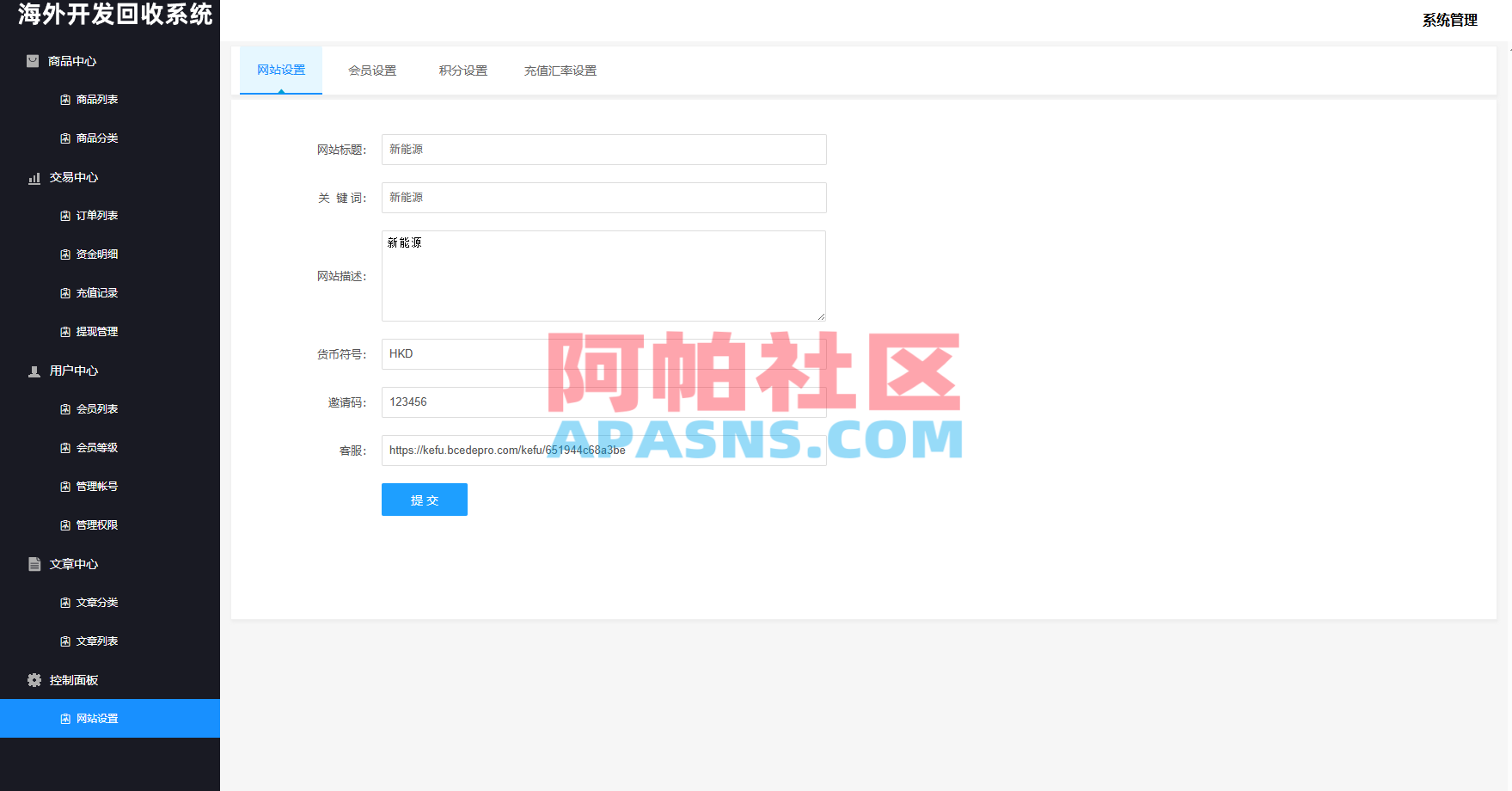Click the 文章中心 document icon
This screenshot has height=791, width=1512.
click(x=34, y=564)
